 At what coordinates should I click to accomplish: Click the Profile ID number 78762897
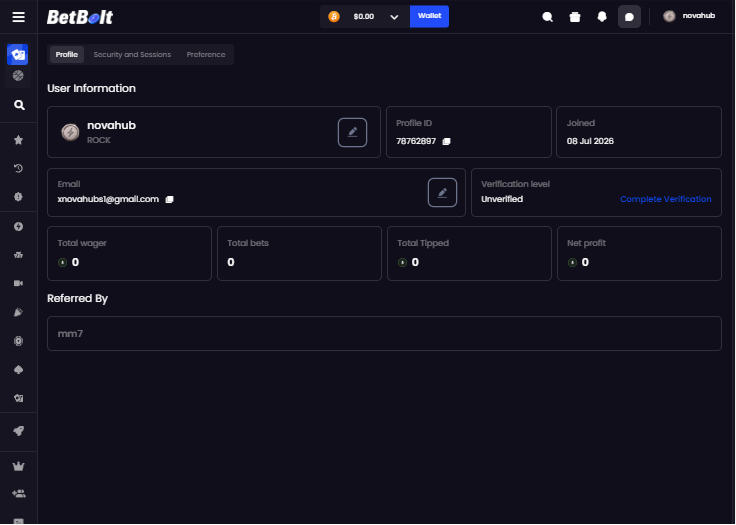click(416, 141)
